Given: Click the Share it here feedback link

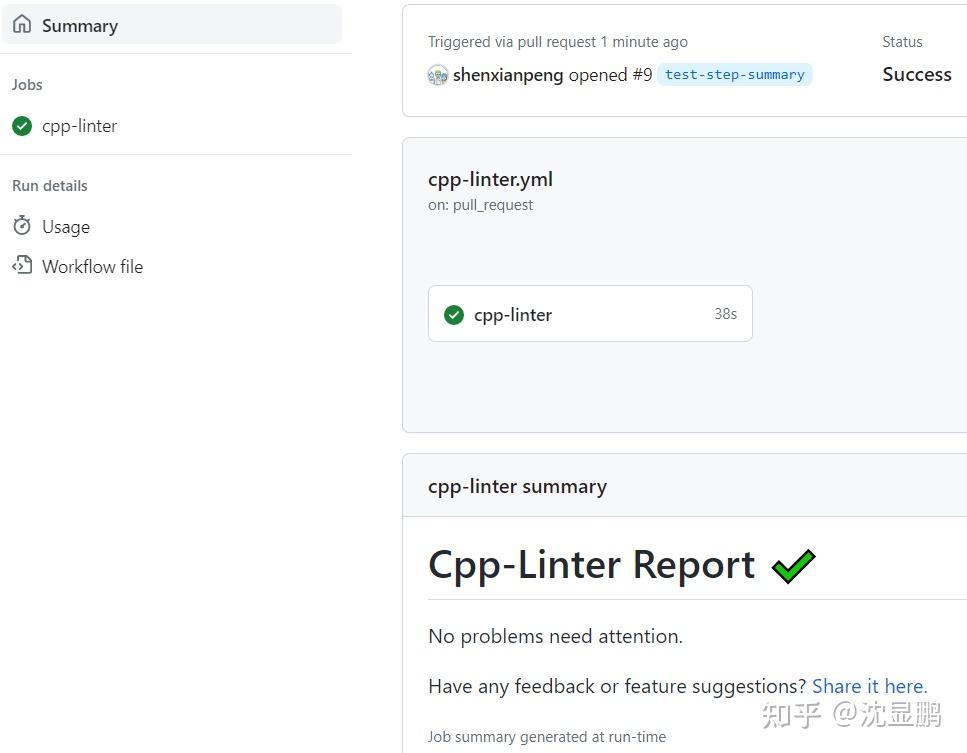Looking at the screenshot, I should tap(868, 686).
